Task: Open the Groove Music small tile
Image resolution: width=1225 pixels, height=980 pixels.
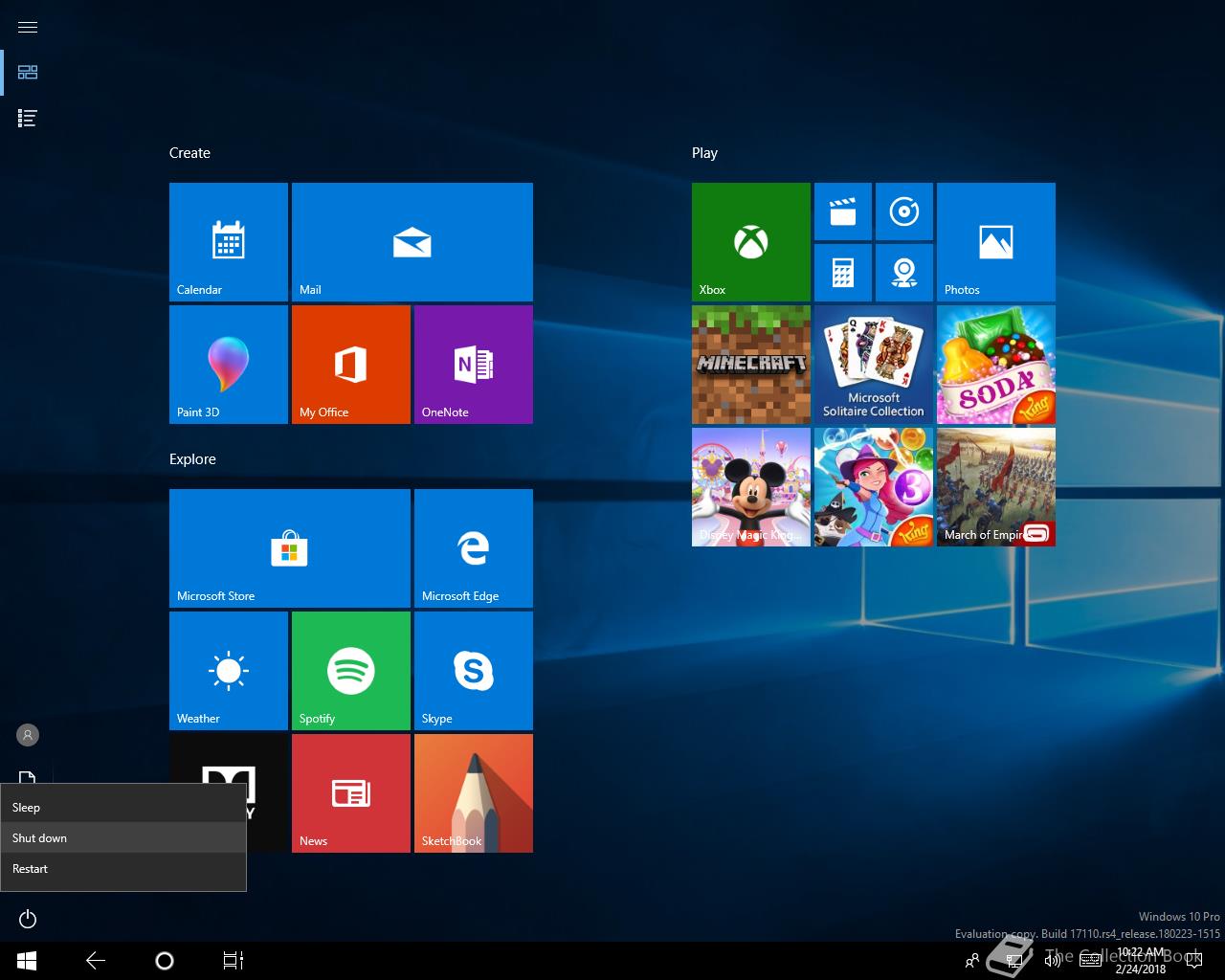Action: pos(904,212)
